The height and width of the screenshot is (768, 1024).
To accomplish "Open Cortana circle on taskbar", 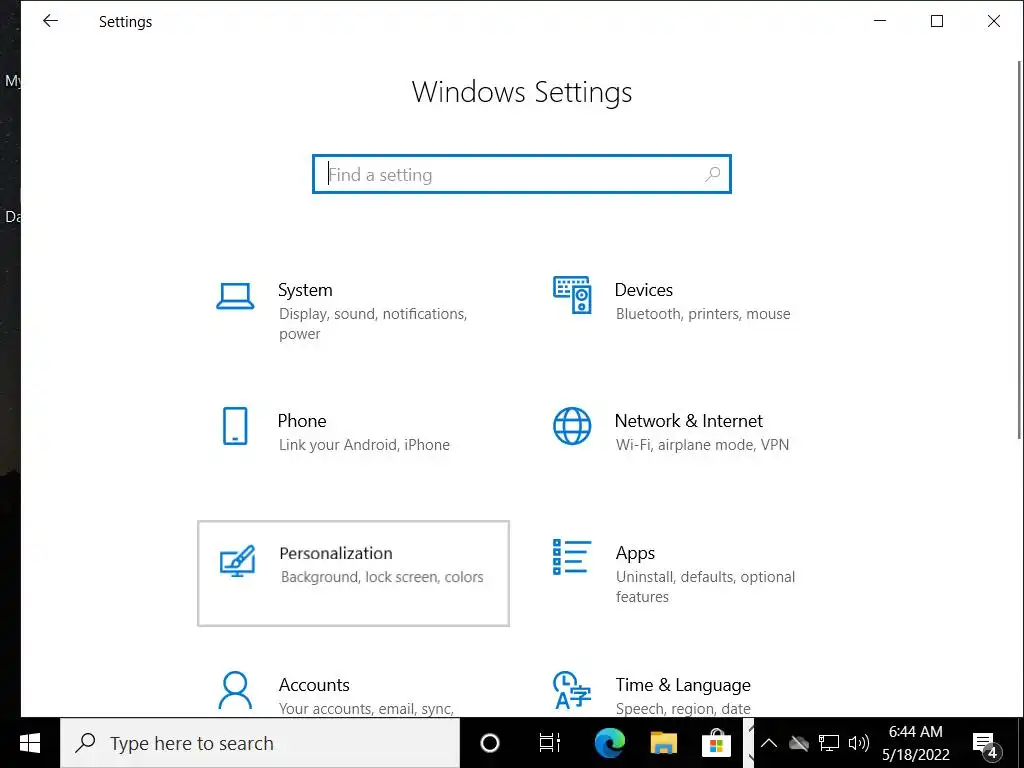I will click(490, 743).
